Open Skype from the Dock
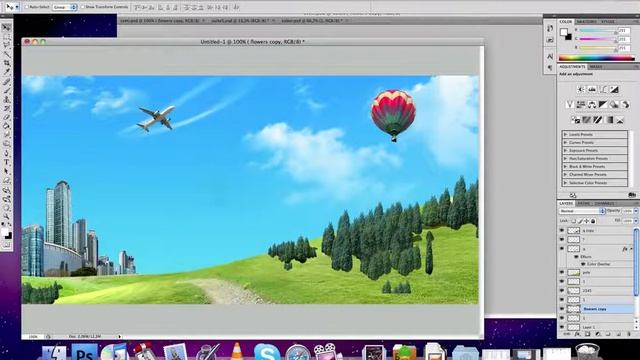640x360 pixels. (x=267, y=352)
